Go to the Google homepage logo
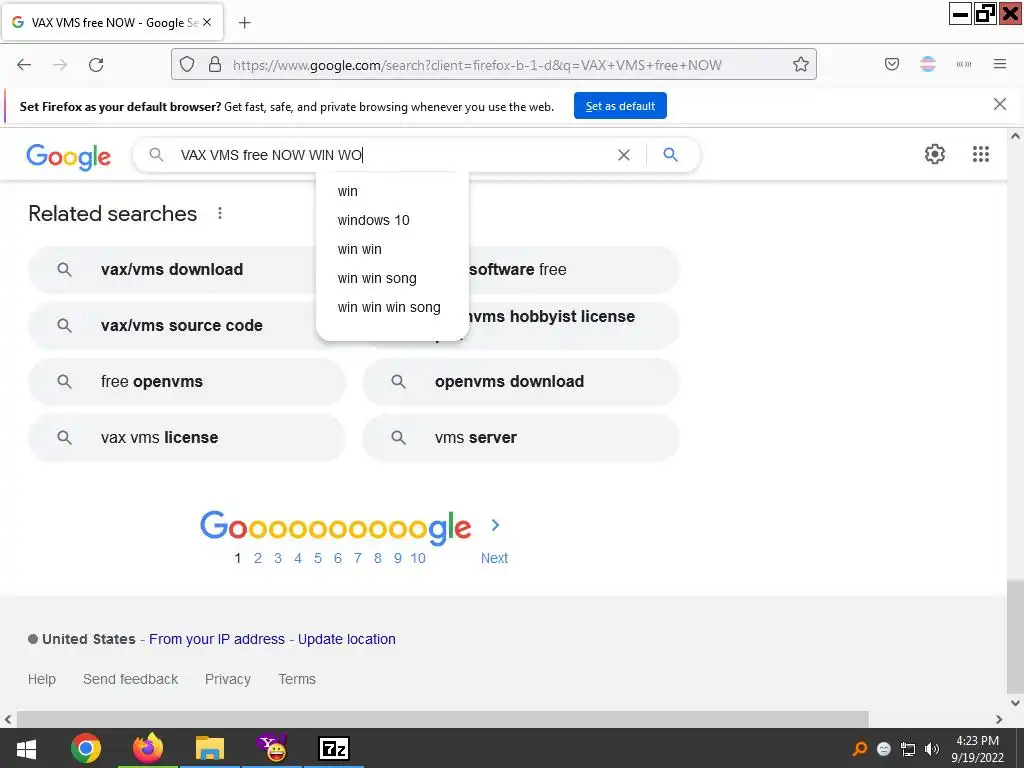This screenshot has height=768, width=1024. coord(69,157)
